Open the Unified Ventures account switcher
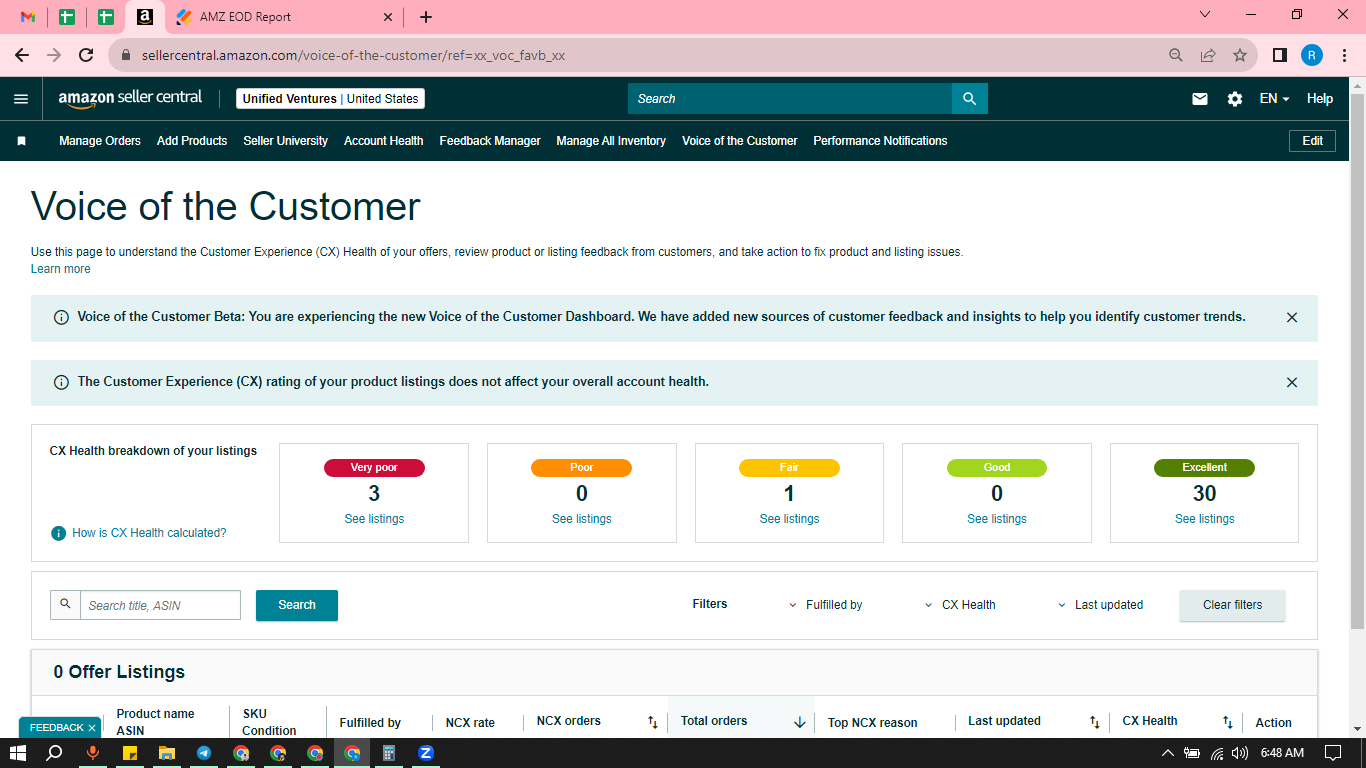Screen dimensions: 1366x768 coord(331,99)
